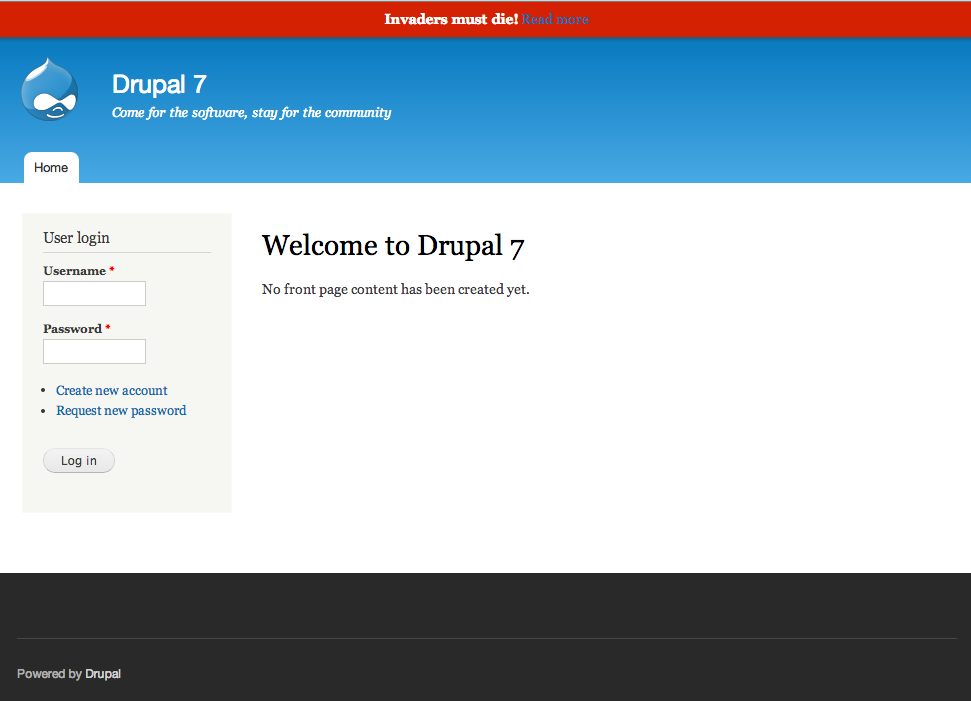The height and width of the screenshot is (701, 971).
Task: Click the Log in button
Action: [x=79, y=461]
